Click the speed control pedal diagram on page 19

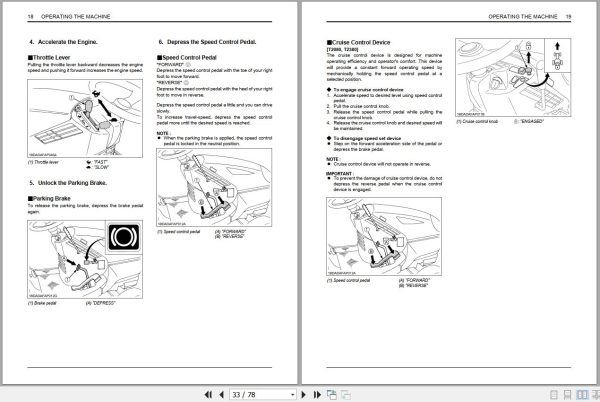pyautogui.click(x=384, y=236)
